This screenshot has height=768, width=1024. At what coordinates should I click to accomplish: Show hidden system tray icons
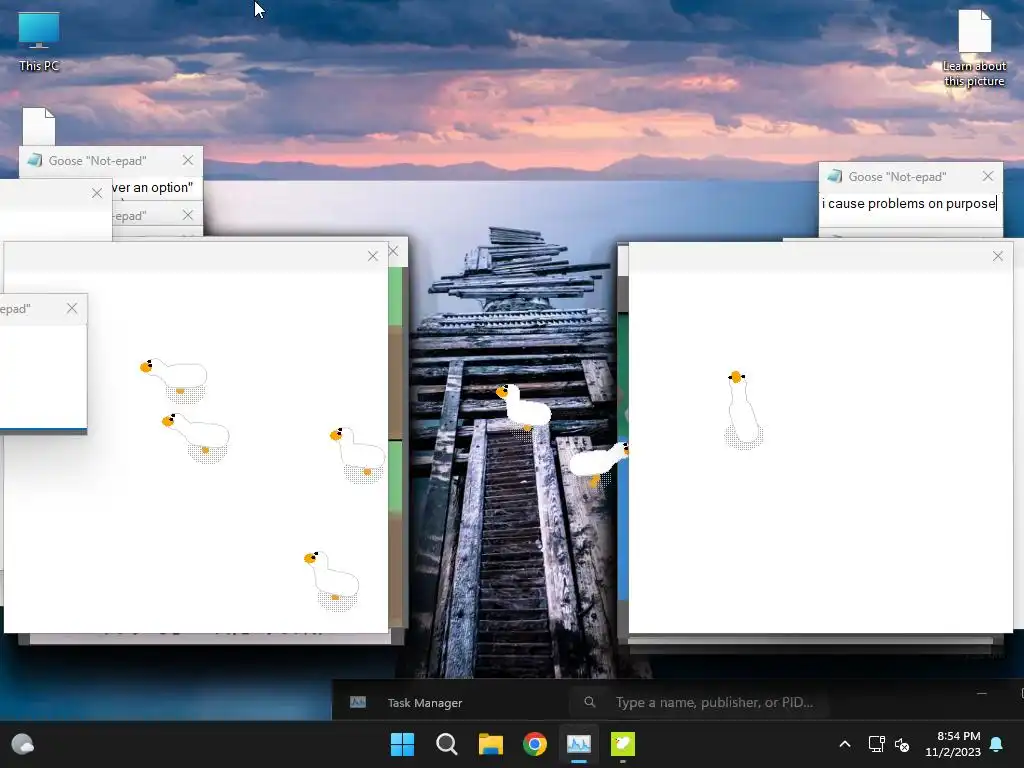844,744
